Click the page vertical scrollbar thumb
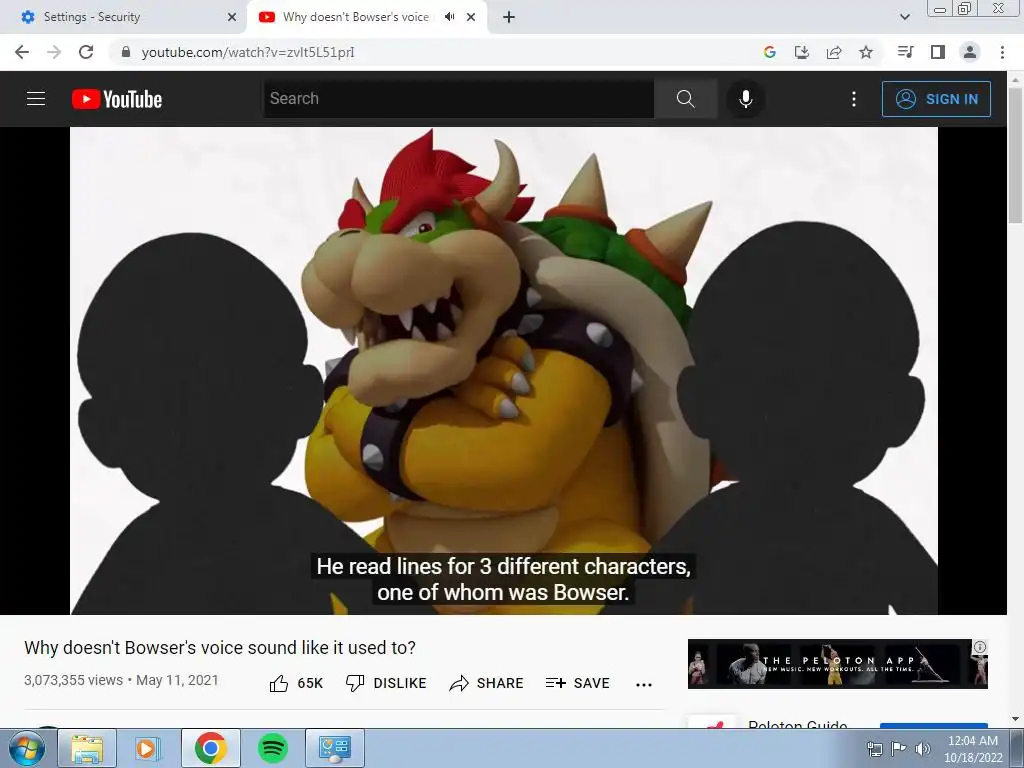The width and height of the screenshot is (1024, 768). 1015,153
